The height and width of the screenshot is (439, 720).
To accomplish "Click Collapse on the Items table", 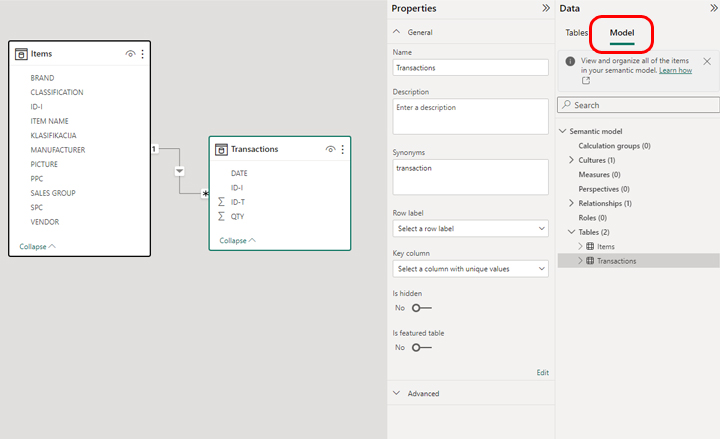I will pyautogui.click(x=37, y=246).
